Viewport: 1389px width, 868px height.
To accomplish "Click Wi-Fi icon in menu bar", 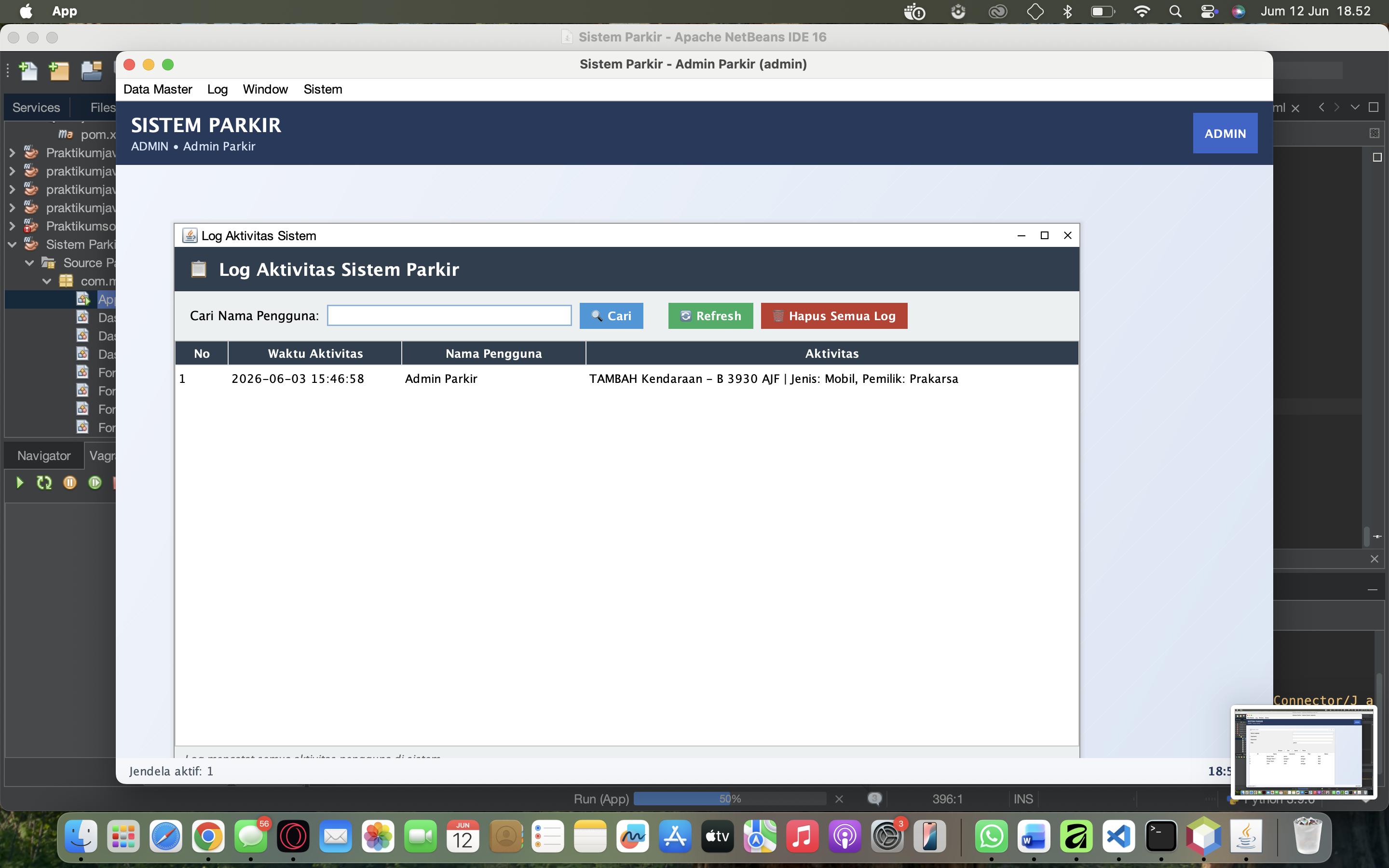I will click(x=1142, y=12).
